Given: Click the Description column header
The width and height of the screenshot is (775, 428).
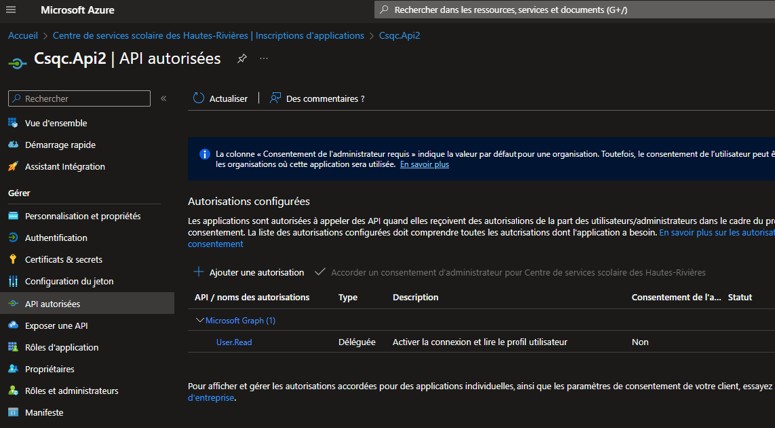Looking at the screenshot, I should click(x=415, y=297).
